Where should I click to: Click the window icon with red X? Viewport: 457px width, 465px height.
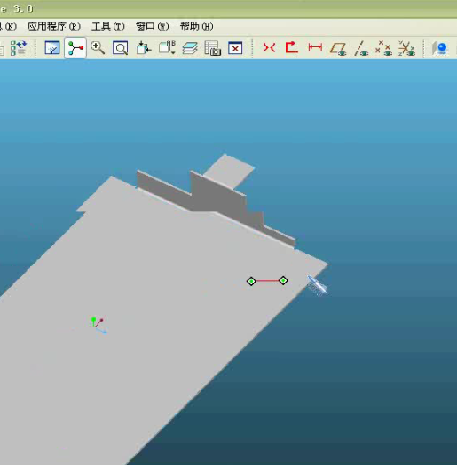[x=235, y=48]
